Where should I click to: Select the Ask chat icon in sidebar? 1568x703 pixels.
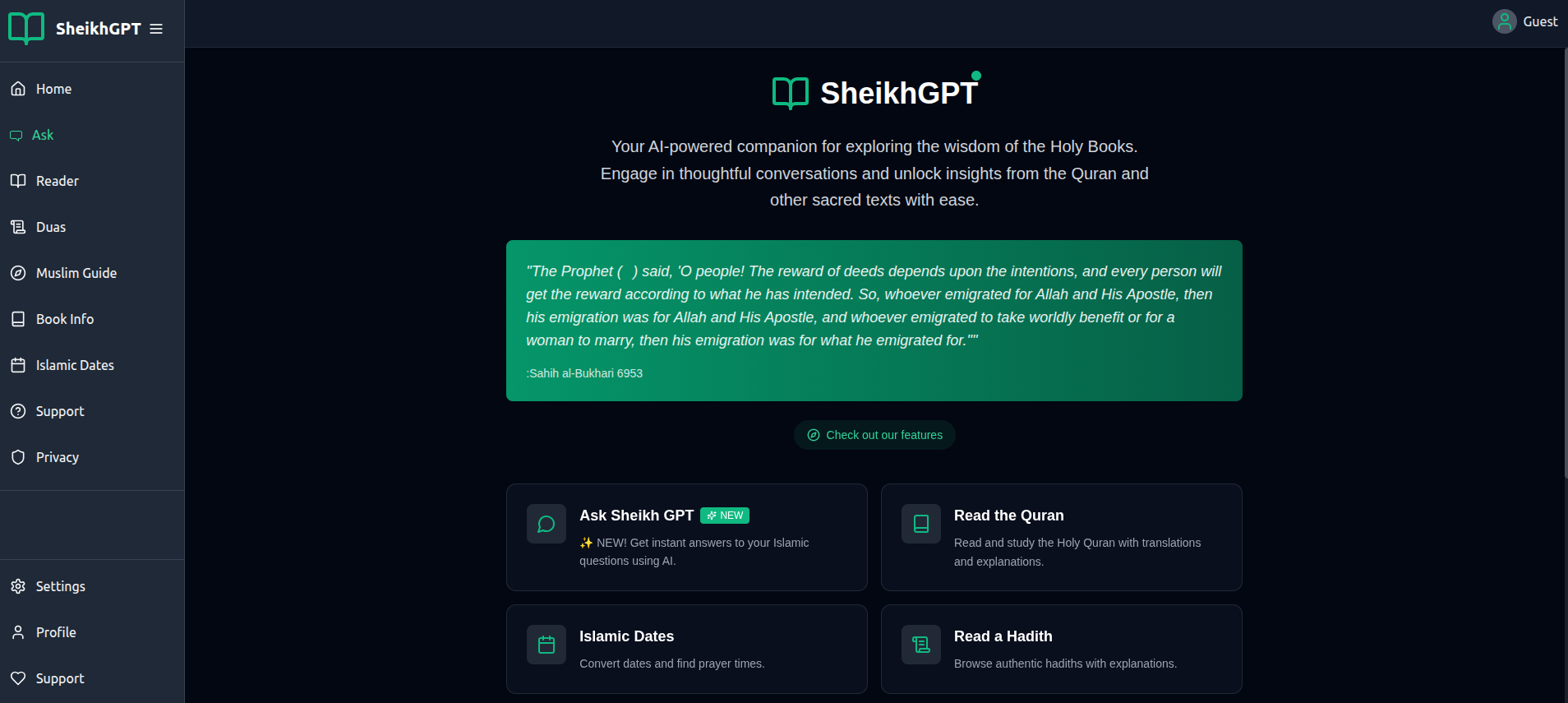pyautogui.click(x=16, y=135)
